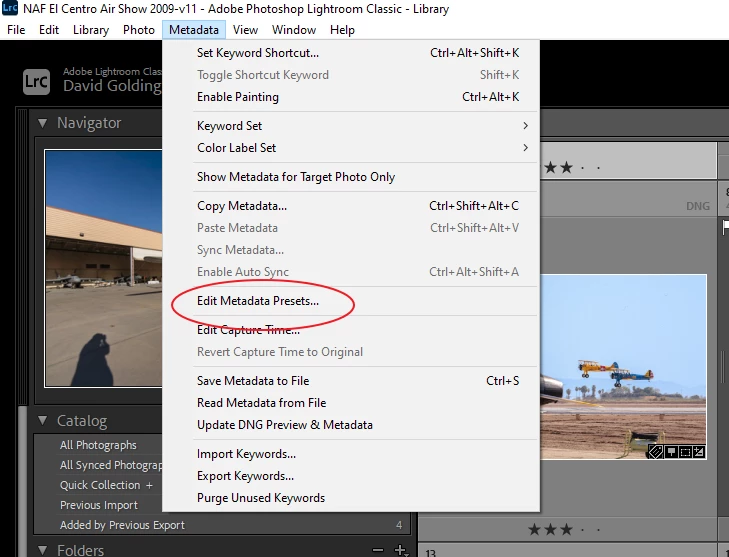The height and width of the screenshot is (557, 729).
Task: Set star rating in the bottom grid cell
Action: [x=564, y=529]
